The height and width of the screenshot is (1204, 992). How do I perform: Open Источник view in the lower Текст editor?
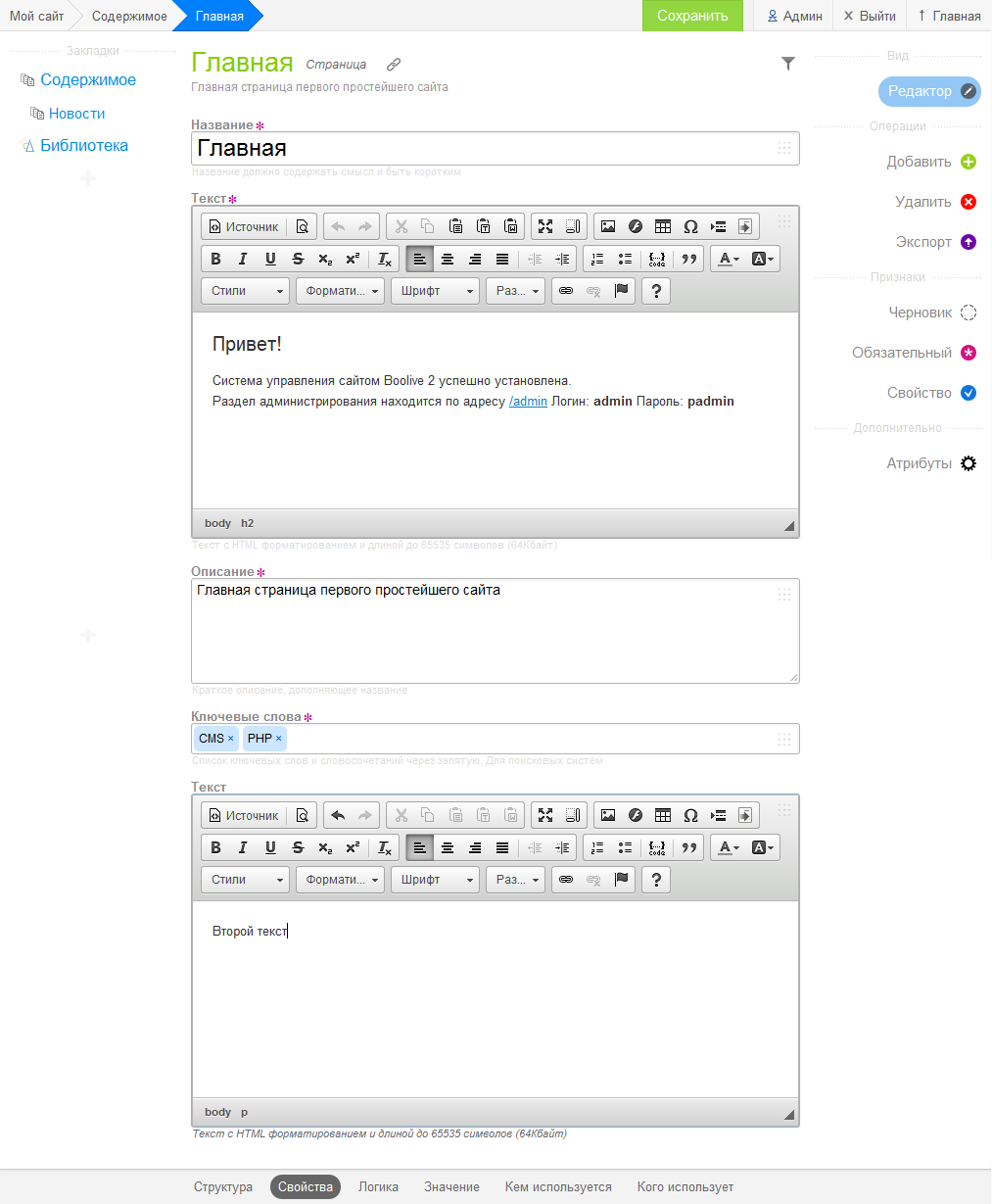tap(244, 815)
